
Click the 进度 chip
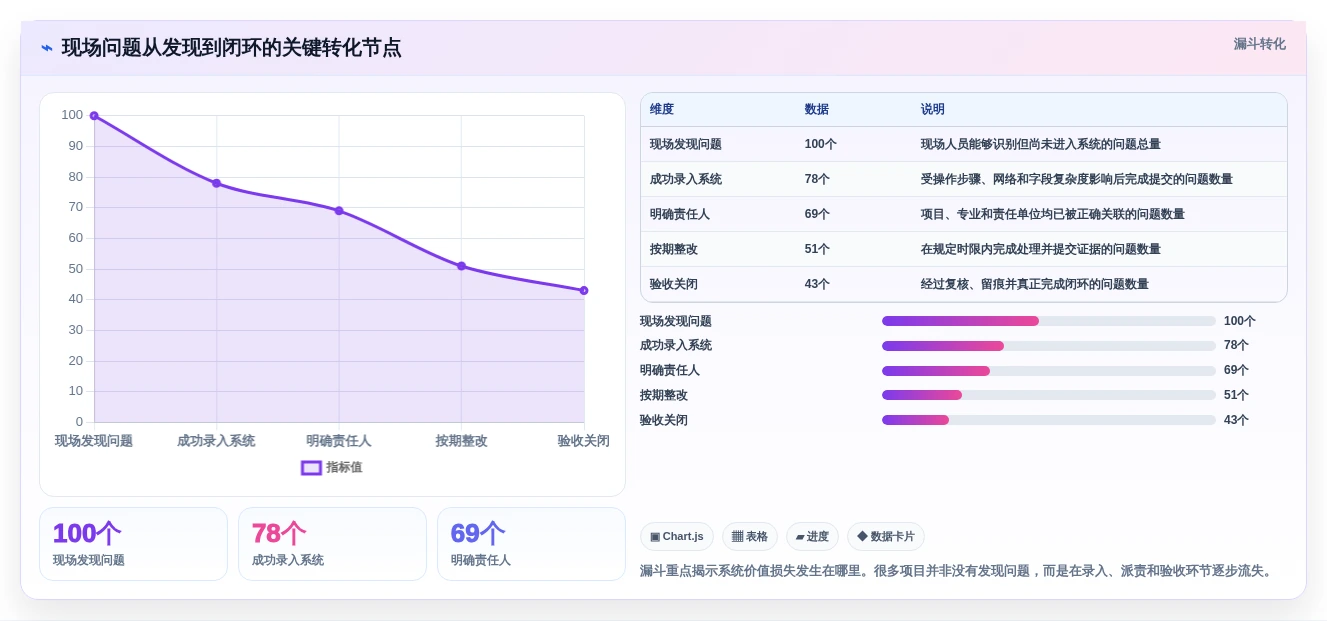coord(812,537)
